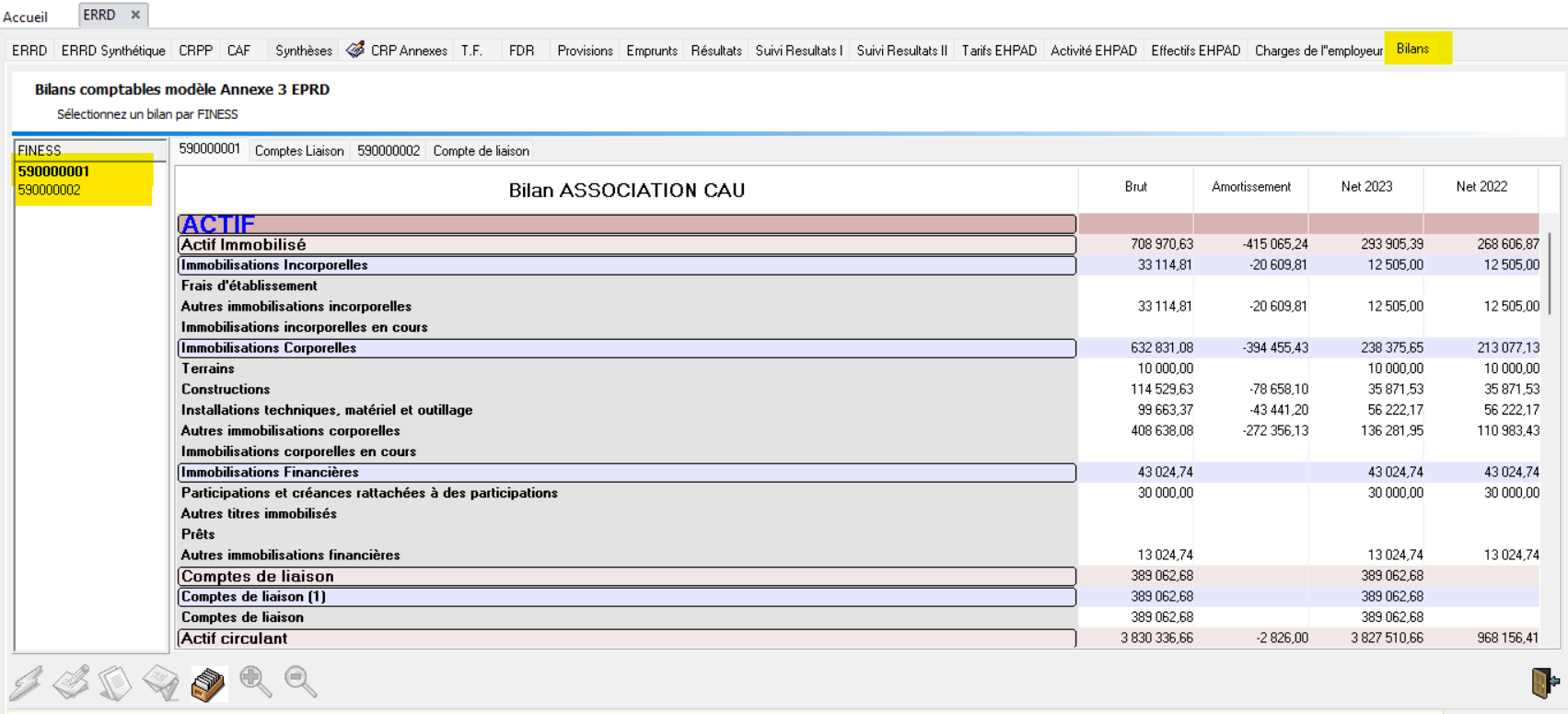Switch to the FDR tab
Screen dimensions: 1568x714
click(521, 51)
